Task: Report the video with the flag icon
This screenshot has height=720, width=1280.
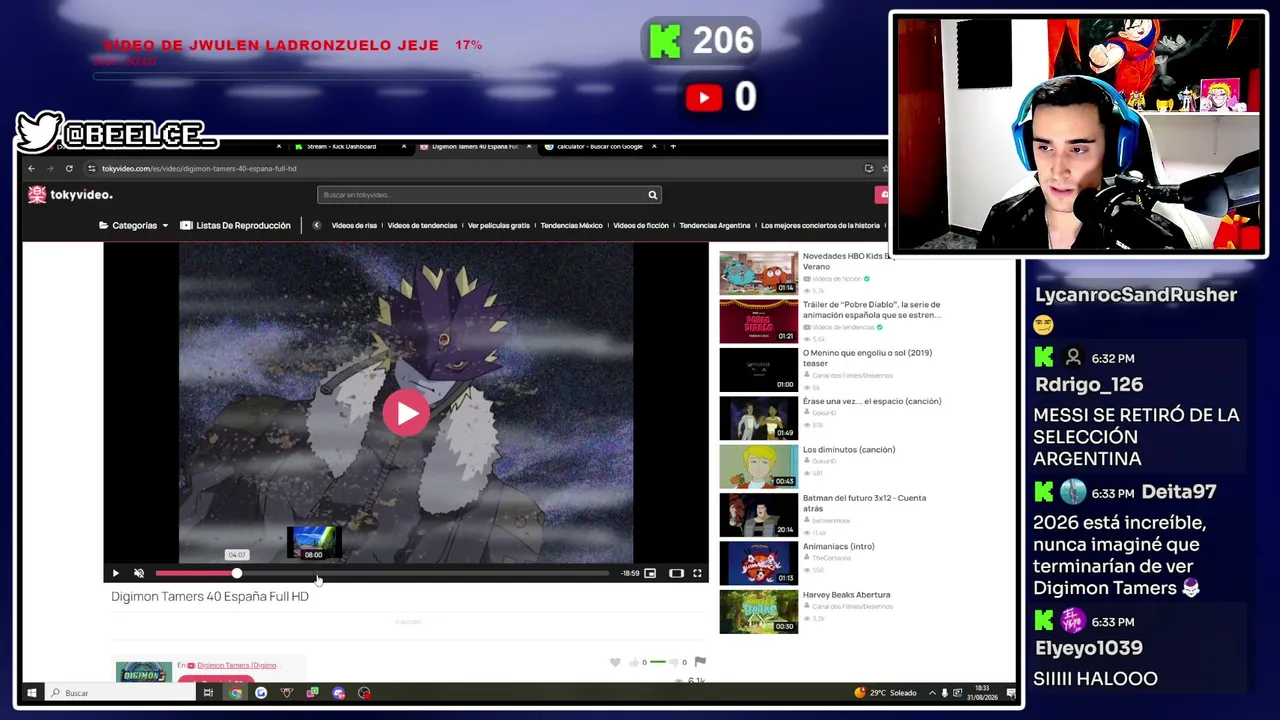Action: click(x=700, y=662)
